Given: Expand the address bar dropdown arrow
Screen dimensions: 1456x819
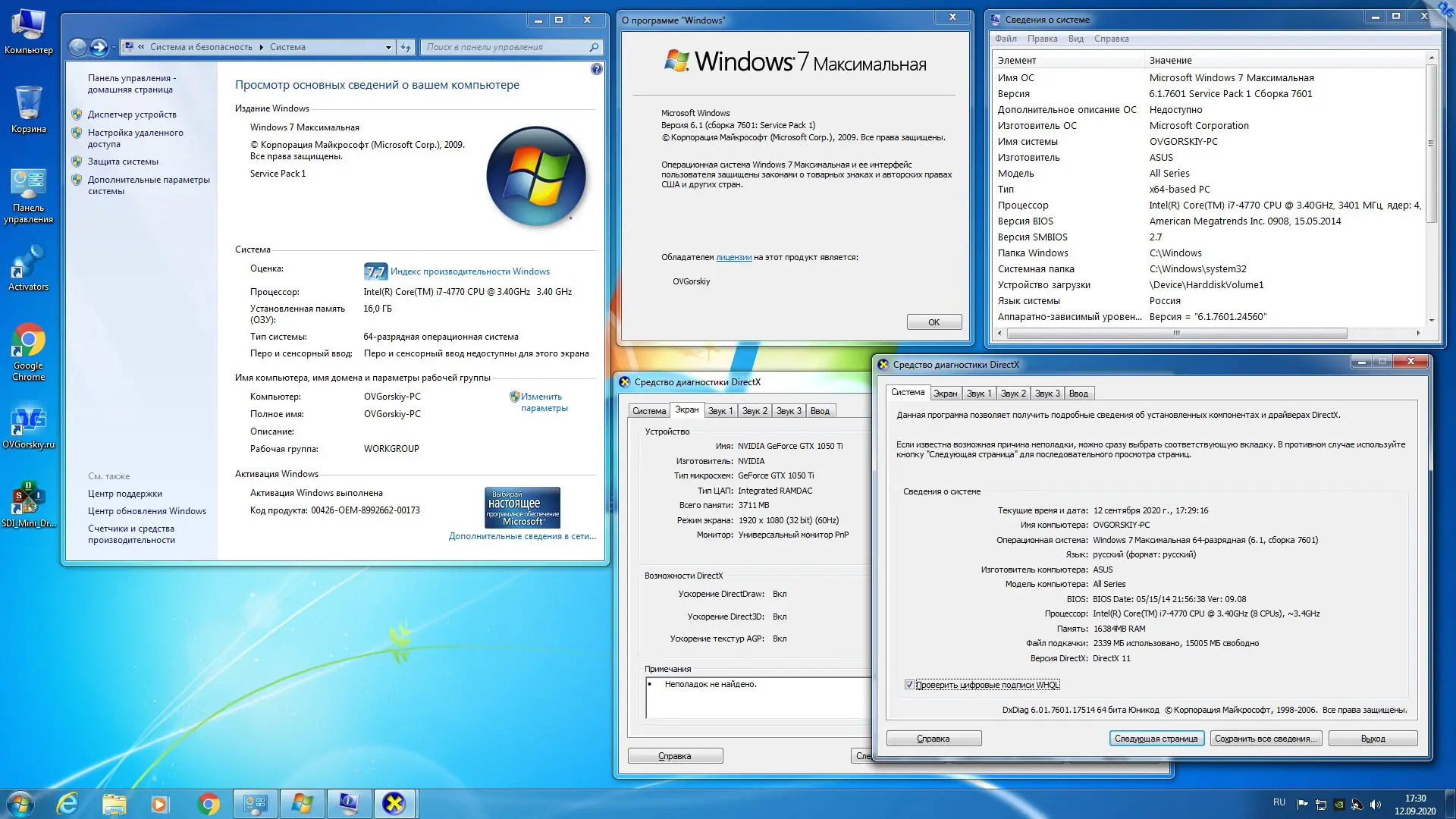Looking at the screenshot, I should (388, 47).
